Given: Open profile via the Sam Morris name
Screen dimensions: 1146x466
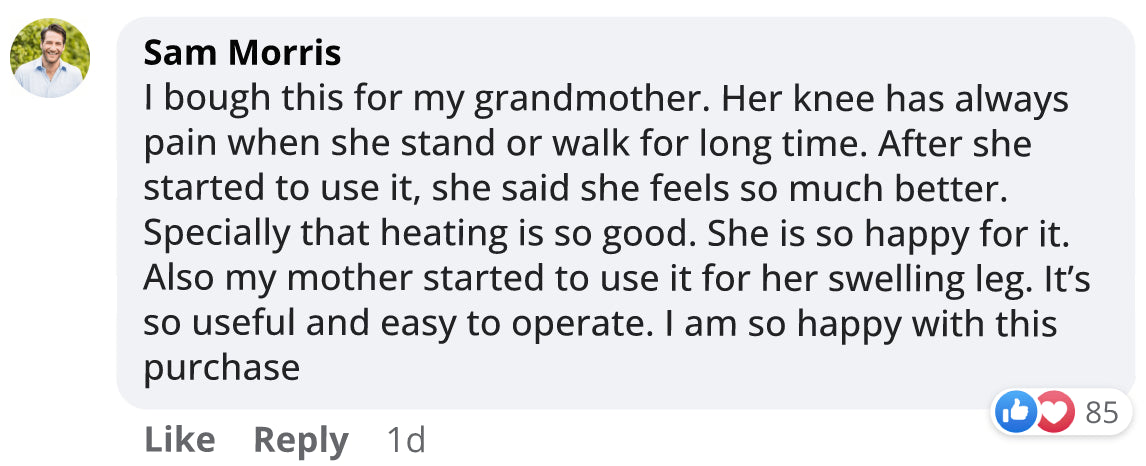Looking at the screenshot, I should [x=242, y=52].
